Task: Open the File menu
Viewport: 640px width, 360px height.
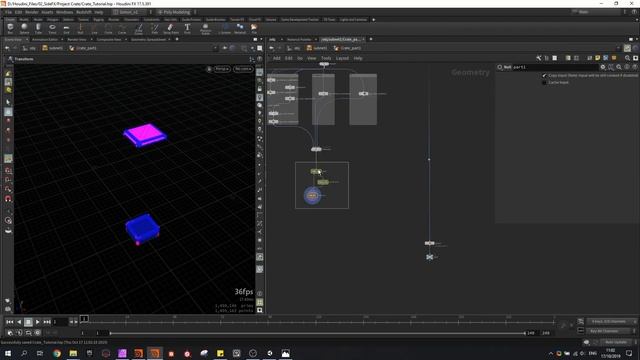Action: (9, 12)
